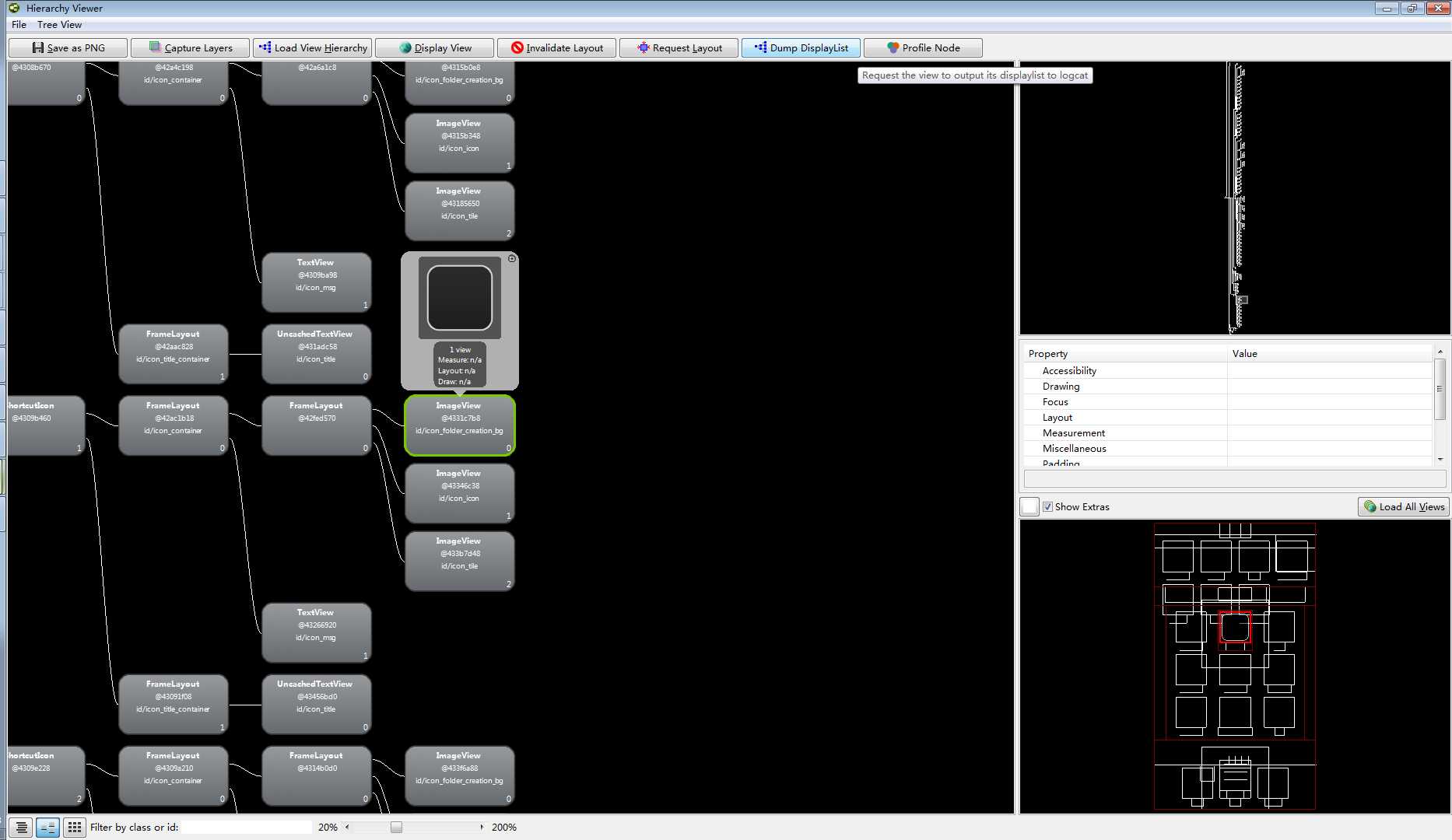
Task: Open Display View from the toolbar
Action: click(x=434, y=48)
